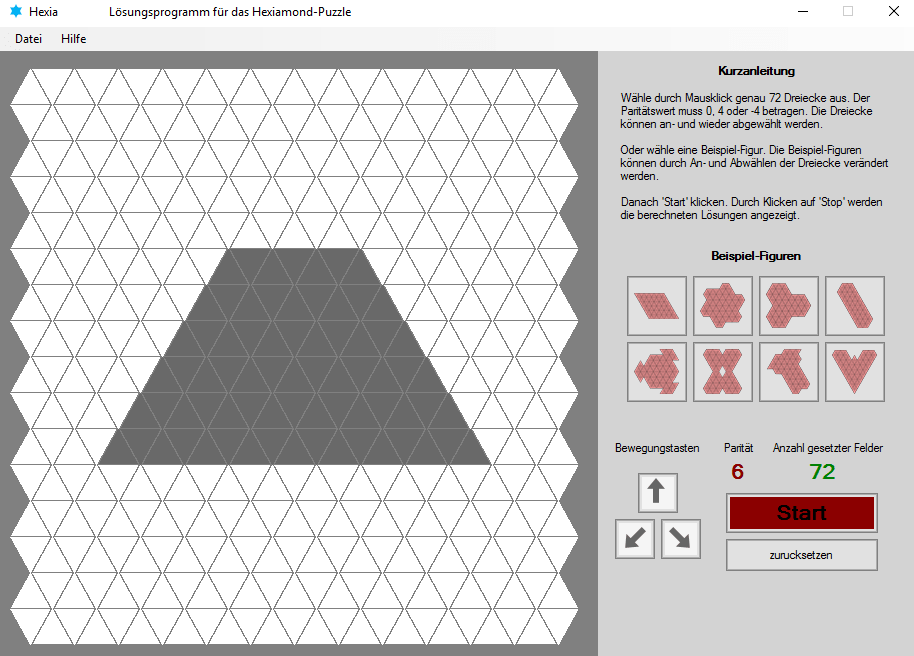Pick the slanted narrow bar example figure
Image resolution: width=914 pixels, height=656 pixels.
(x=855, y=306)
